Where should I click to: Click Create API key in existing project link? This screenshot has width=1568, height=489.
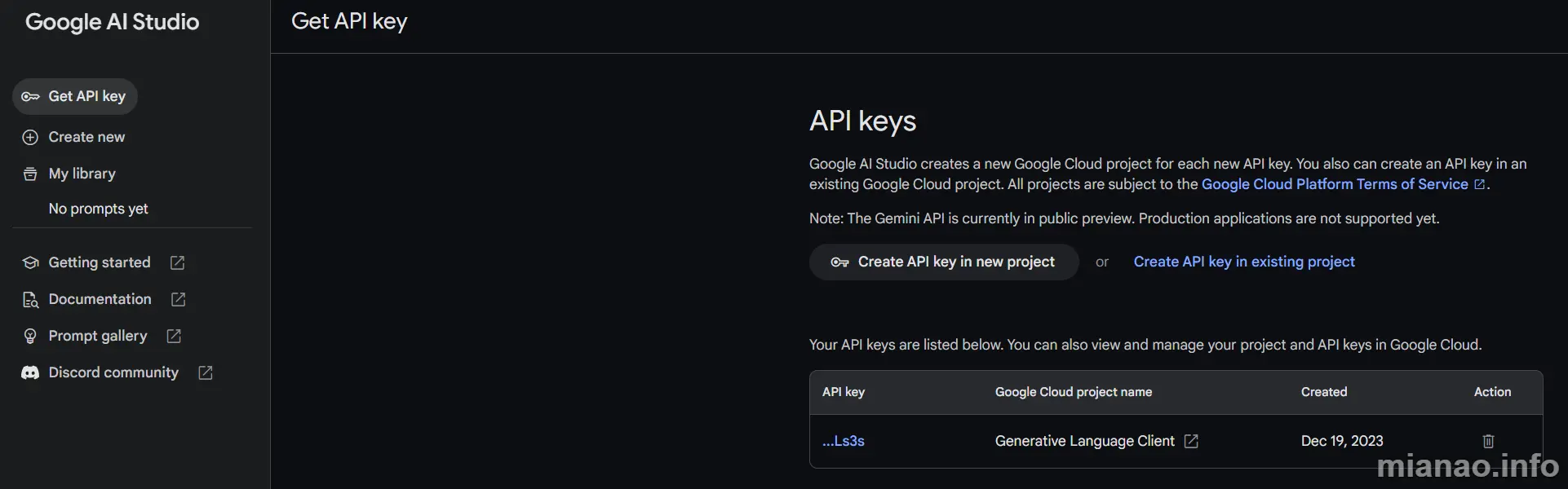(x=1244, y=262)
